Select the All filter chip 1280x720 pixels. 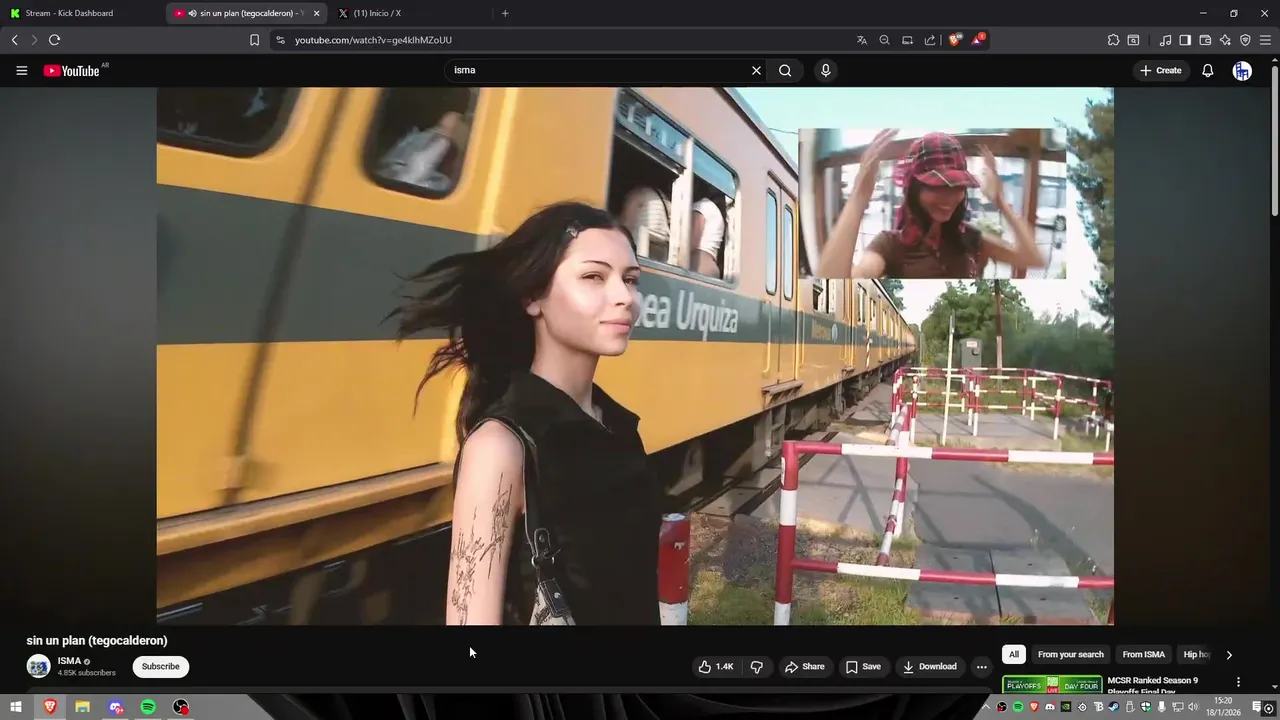point(1013,654)
